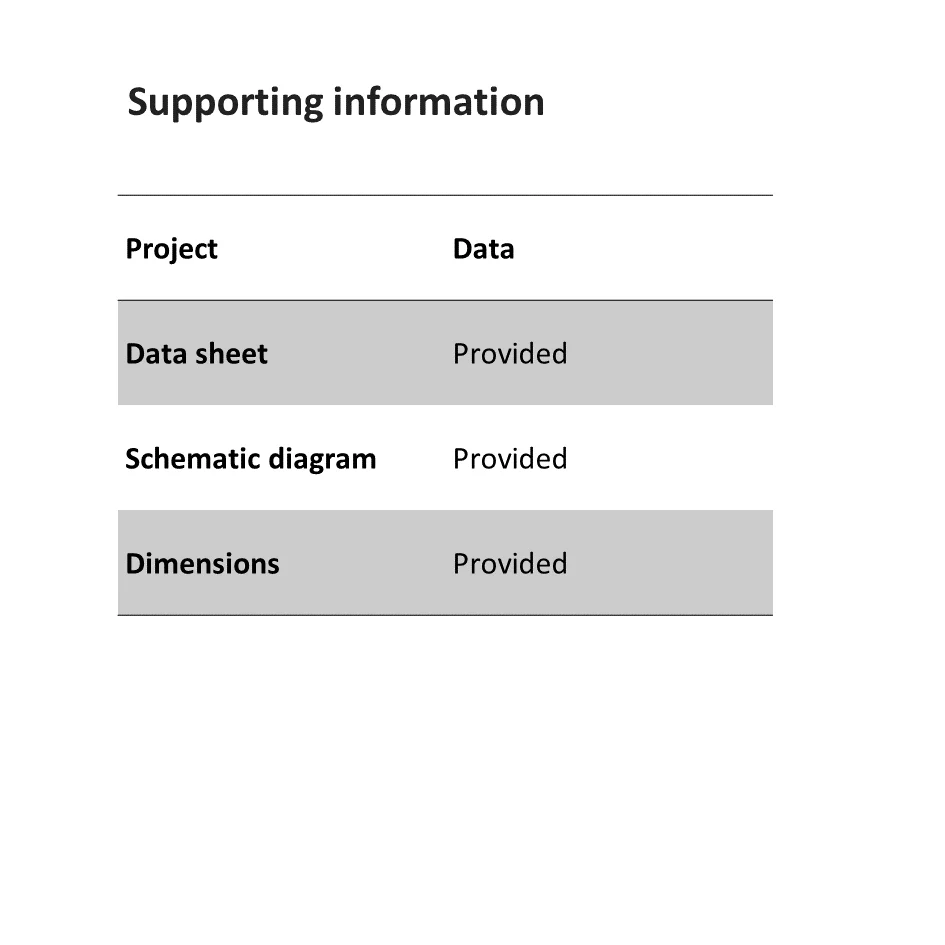Click the line beneath the header row
This screenshot has width=945, height=945.
point(445,300)
